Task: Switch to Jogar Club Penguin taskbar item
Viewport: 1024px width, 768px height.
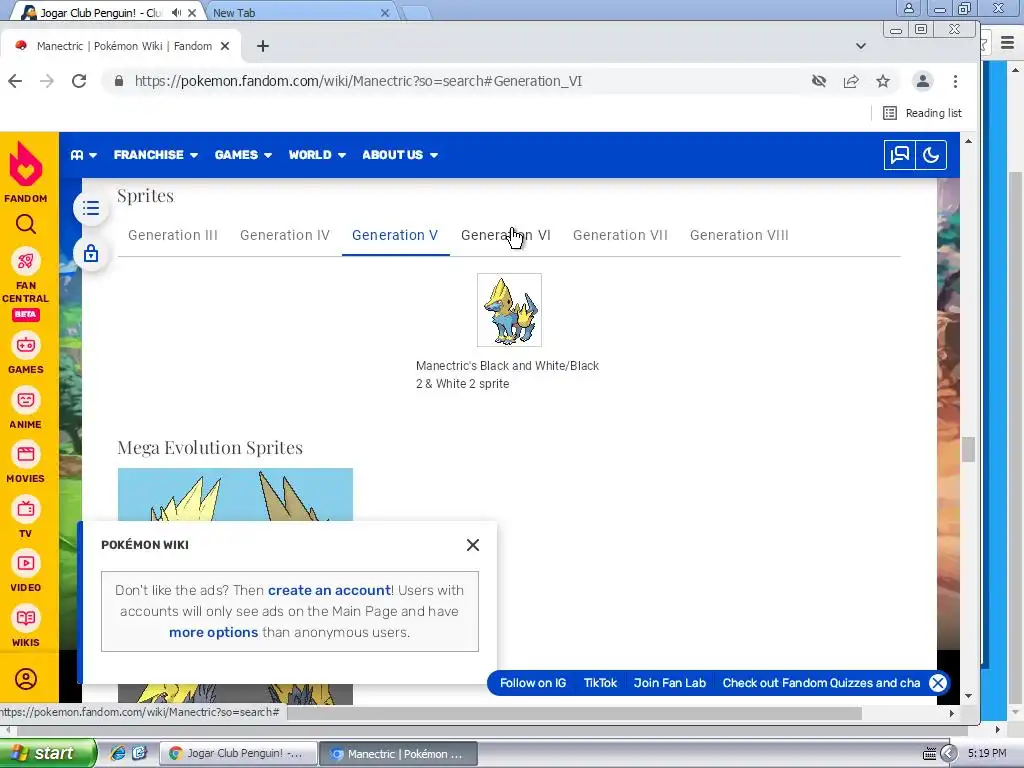Action: (239, 754)
